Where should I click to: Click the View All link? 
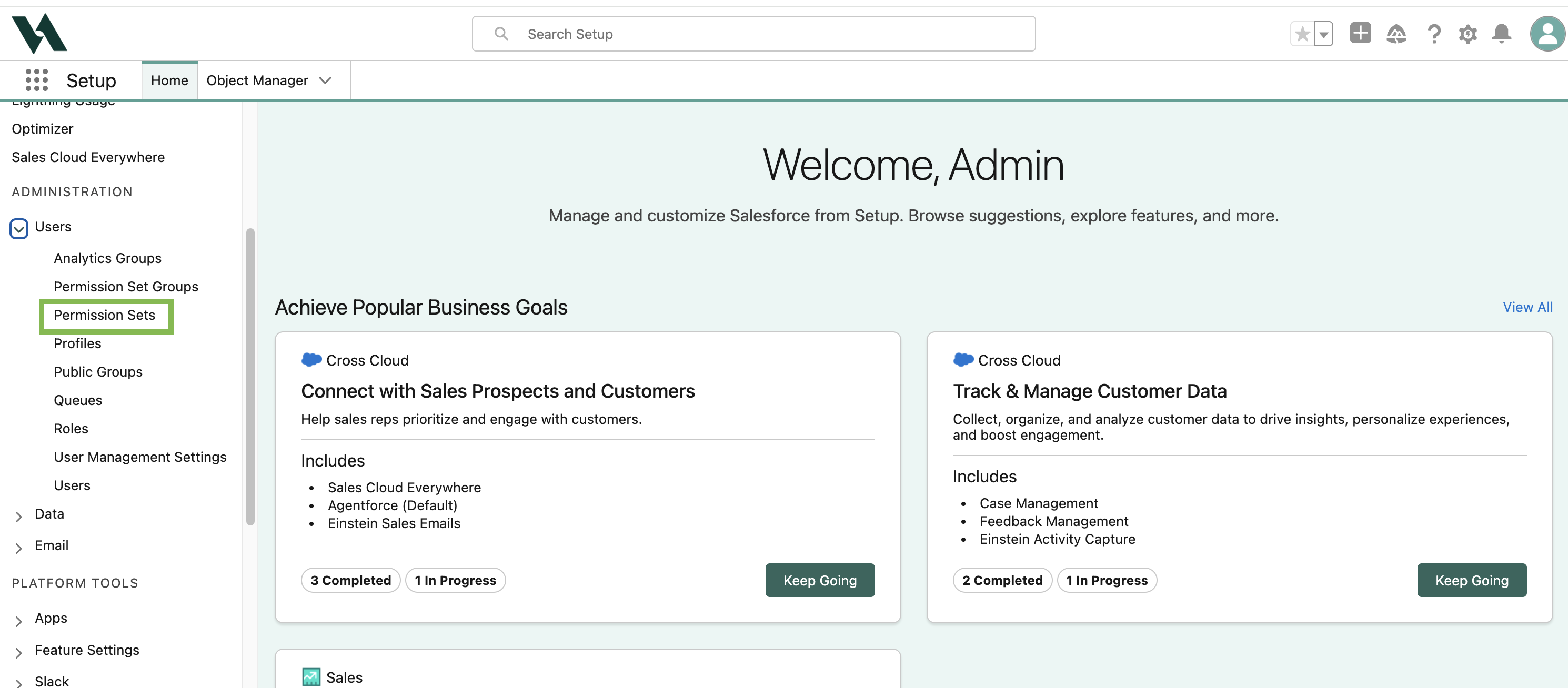1527,307
